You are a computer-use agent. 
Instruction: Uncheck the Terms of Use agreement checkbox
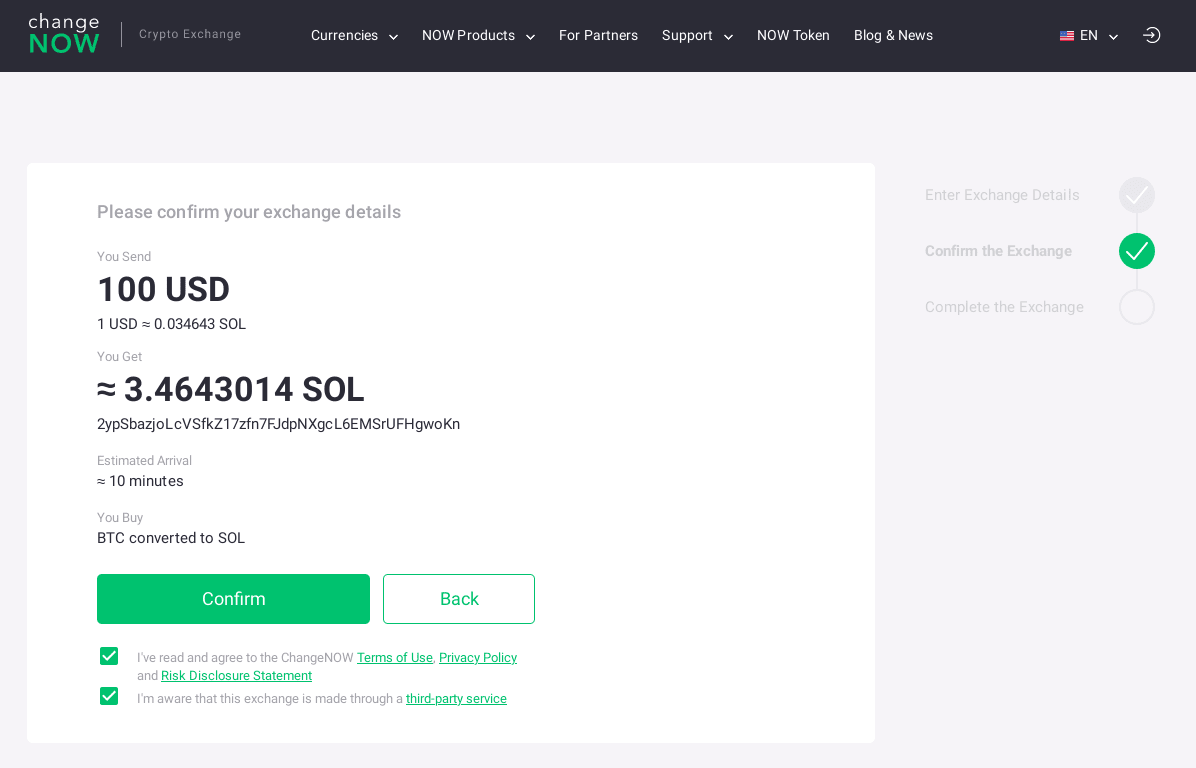pos(109,656)
